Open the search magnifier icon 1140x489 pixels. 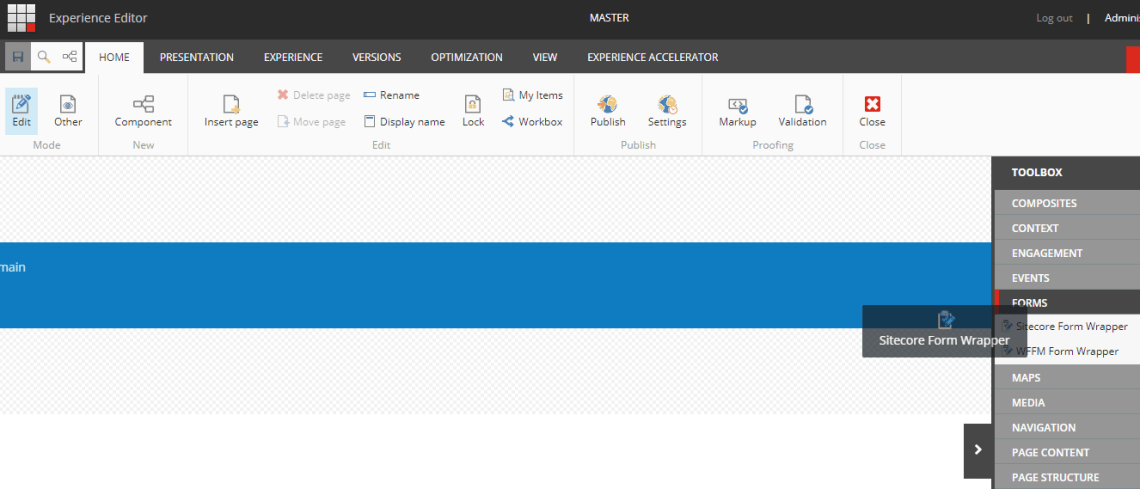(44, 57)
